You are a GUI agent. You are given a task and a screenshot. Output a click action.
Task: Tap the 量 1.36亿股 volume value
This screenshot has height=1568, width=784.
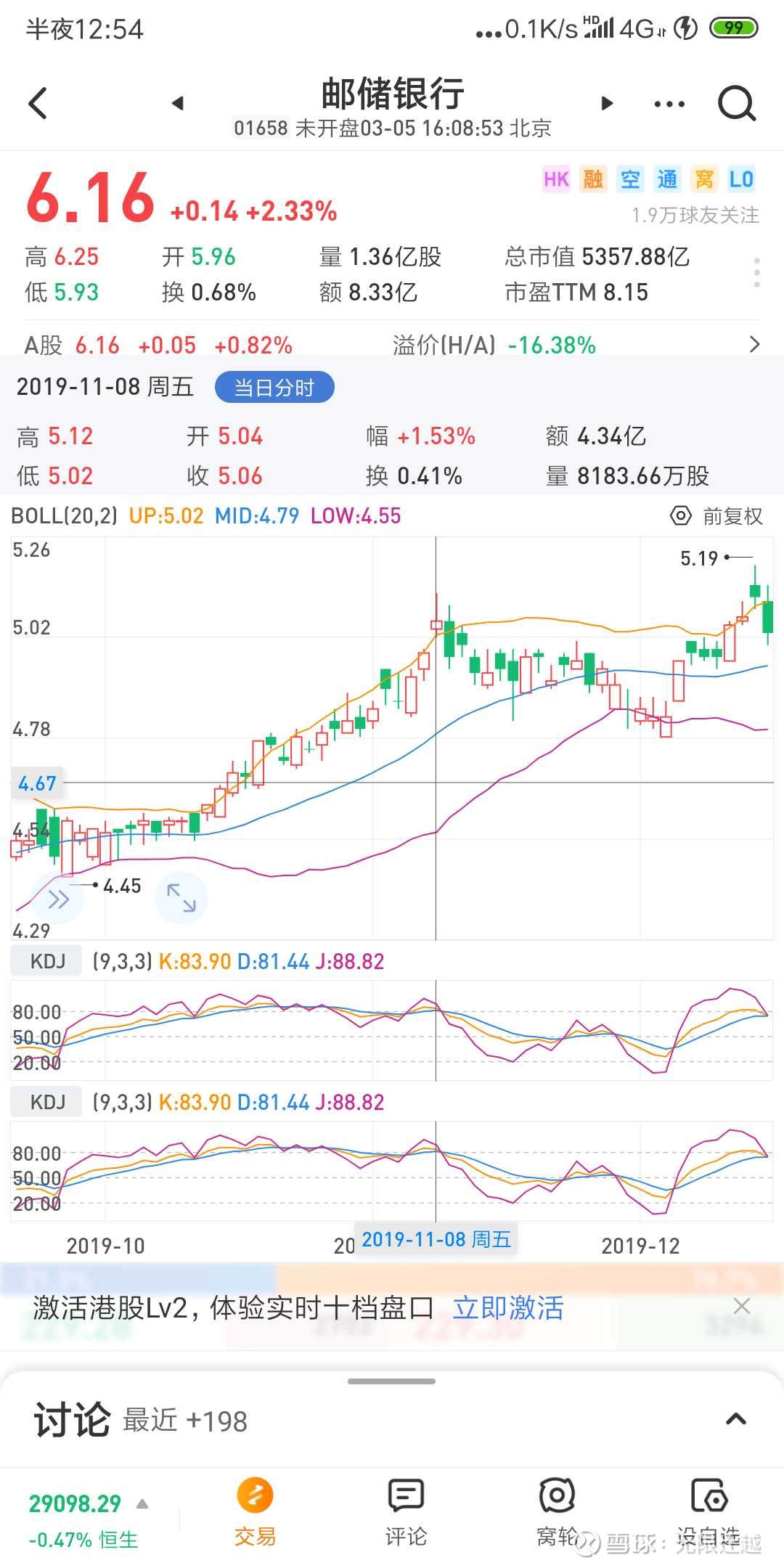pyautogui.click(x=380, y=256)
